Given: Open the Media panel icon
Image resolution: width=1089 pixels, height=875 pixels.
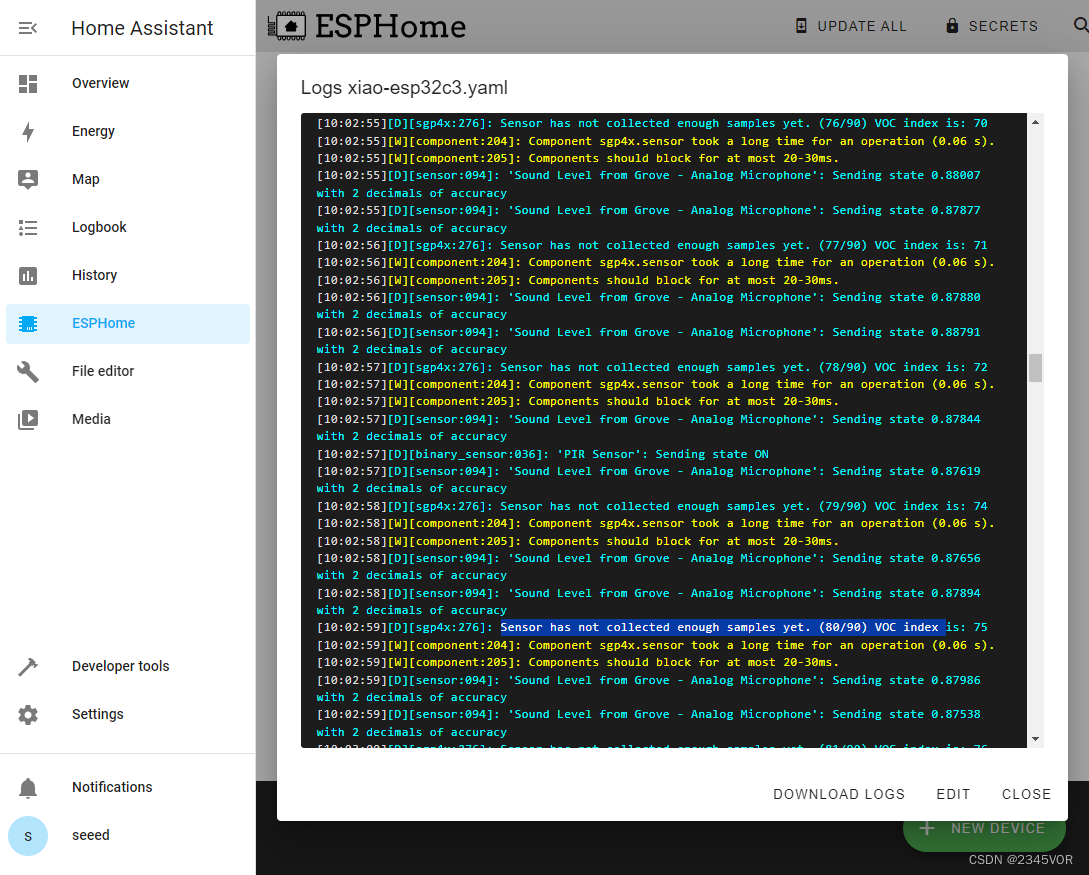Looking at the screenshot, I should 28,419.
